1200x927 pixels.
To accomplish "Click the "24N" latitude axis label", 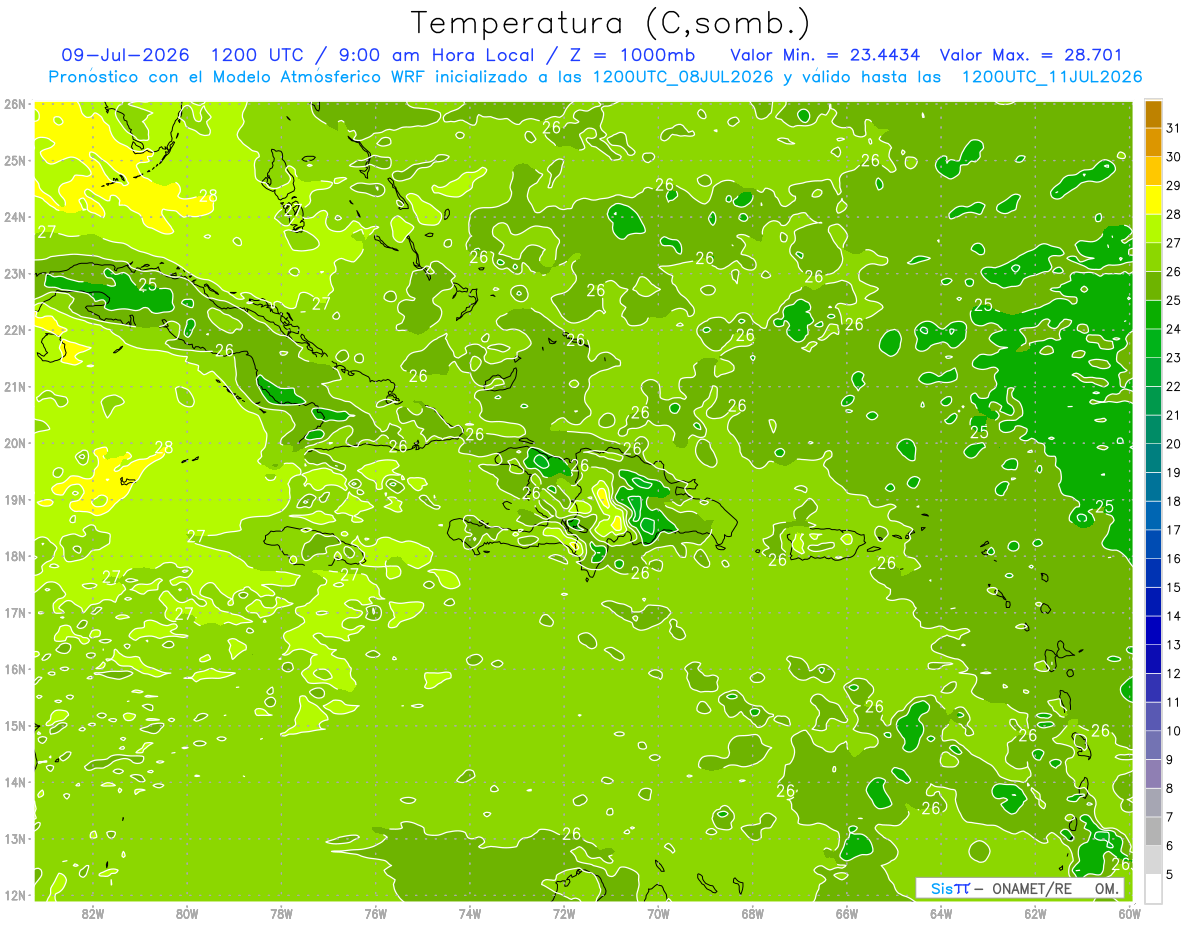I will [x=15, y=217].
